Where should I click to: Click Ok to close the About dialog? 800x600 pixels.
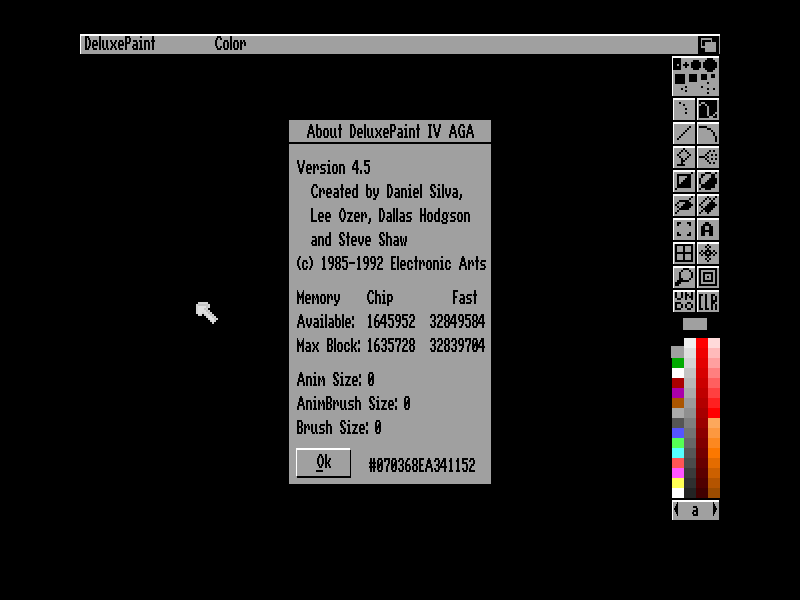tap(323, 463)
